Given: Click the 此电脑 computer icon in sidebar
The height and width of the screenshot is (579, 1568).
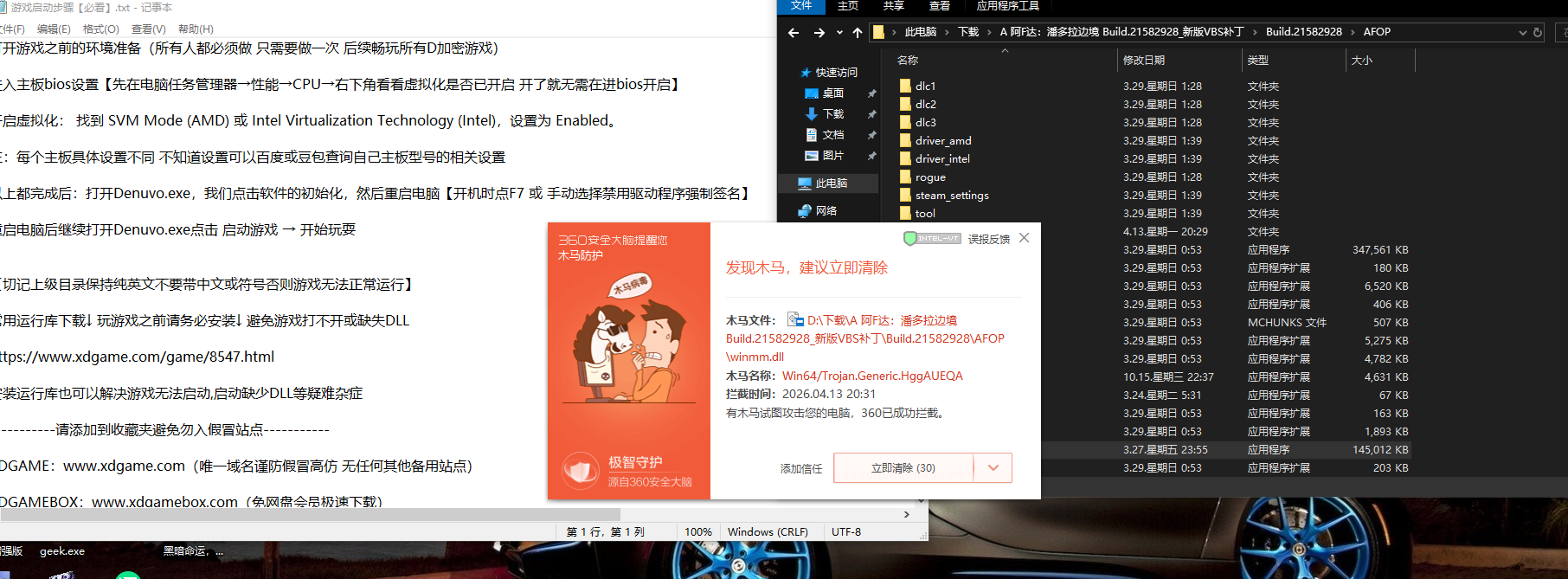Looking at the screenshot, I should tap(805, 183).
